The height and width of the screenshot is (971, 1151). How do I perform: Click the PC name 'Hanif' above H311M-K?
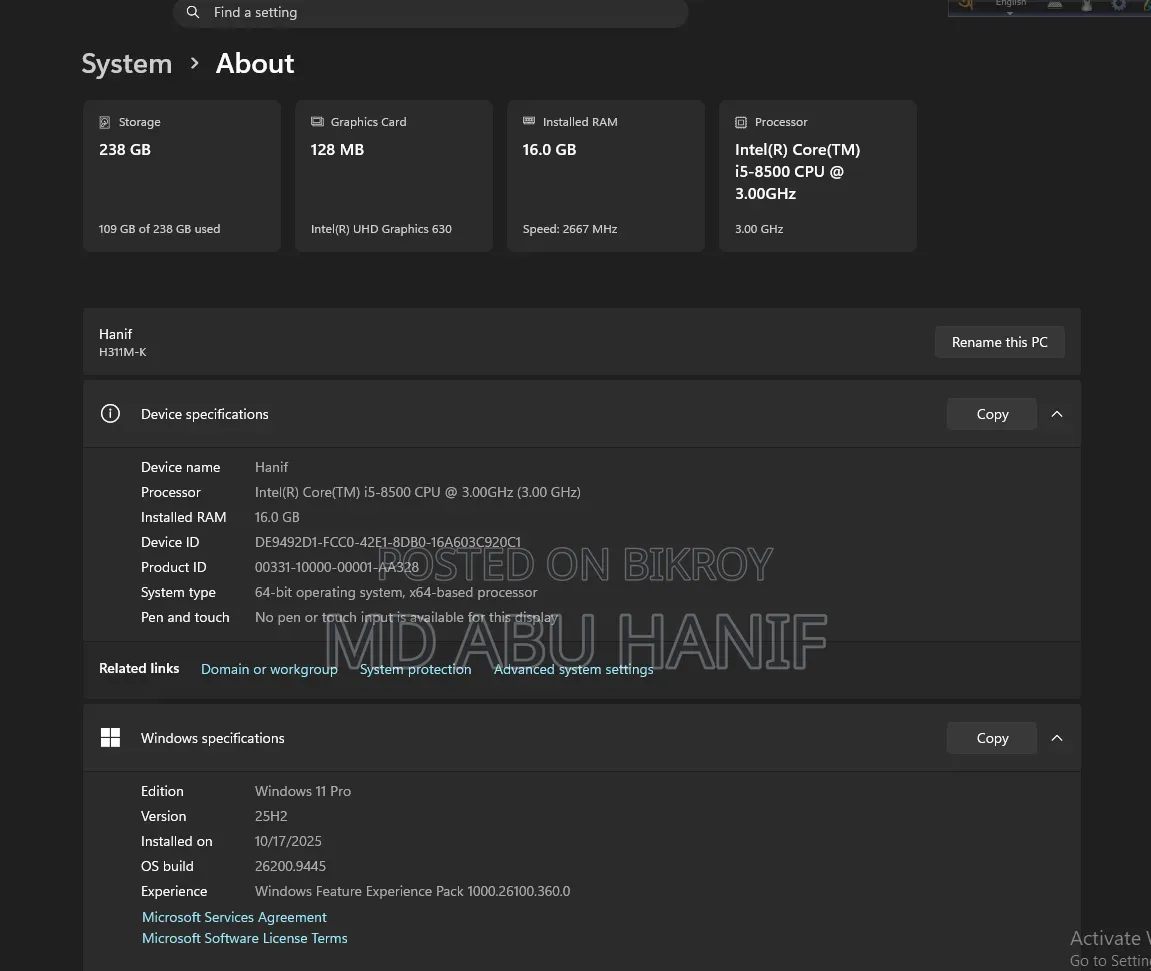click(x=115, y=334)
